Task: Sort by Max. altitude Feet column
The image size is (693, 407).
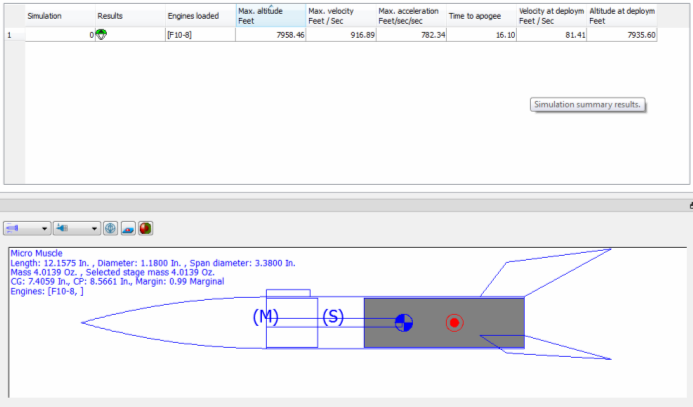Action: [x=271, y=16]
